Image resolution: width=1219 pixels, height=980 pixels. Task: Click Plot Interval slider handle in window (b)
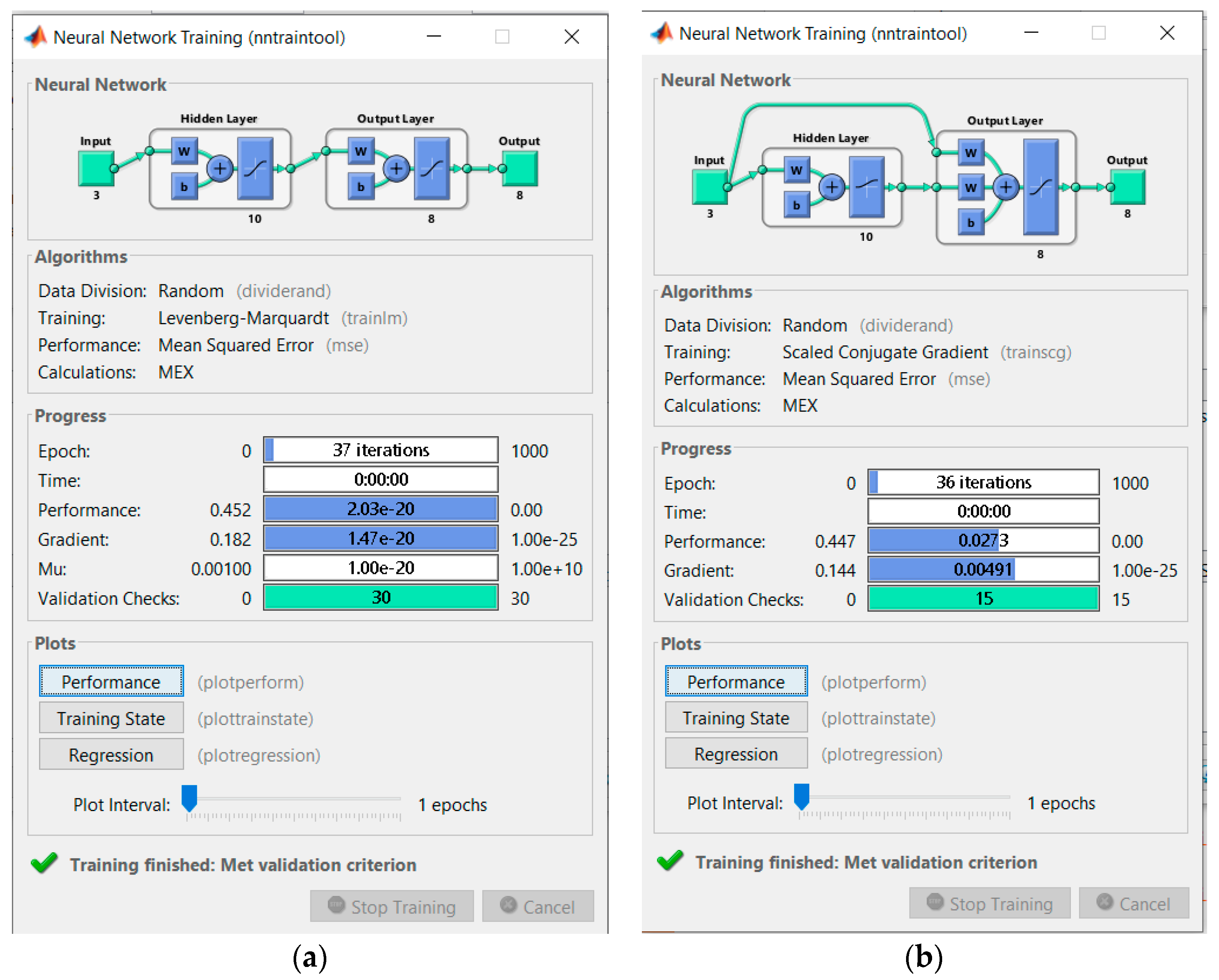802,796
